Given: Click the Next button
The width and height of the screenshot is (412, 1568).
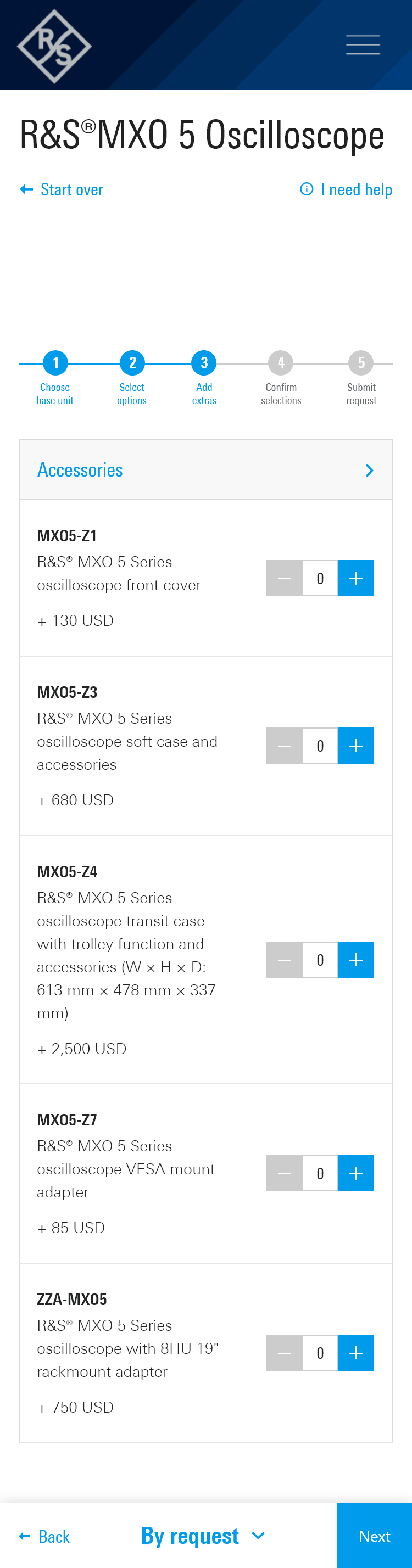Looking at the screenshot, I should coord(374,1536).
